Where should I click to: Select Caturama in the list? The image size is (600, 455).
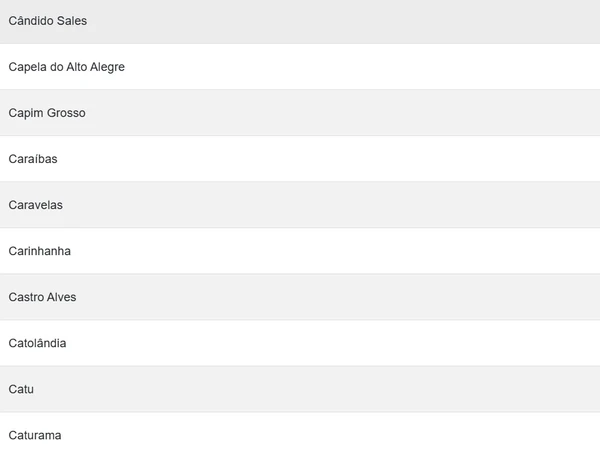point(300,435)
